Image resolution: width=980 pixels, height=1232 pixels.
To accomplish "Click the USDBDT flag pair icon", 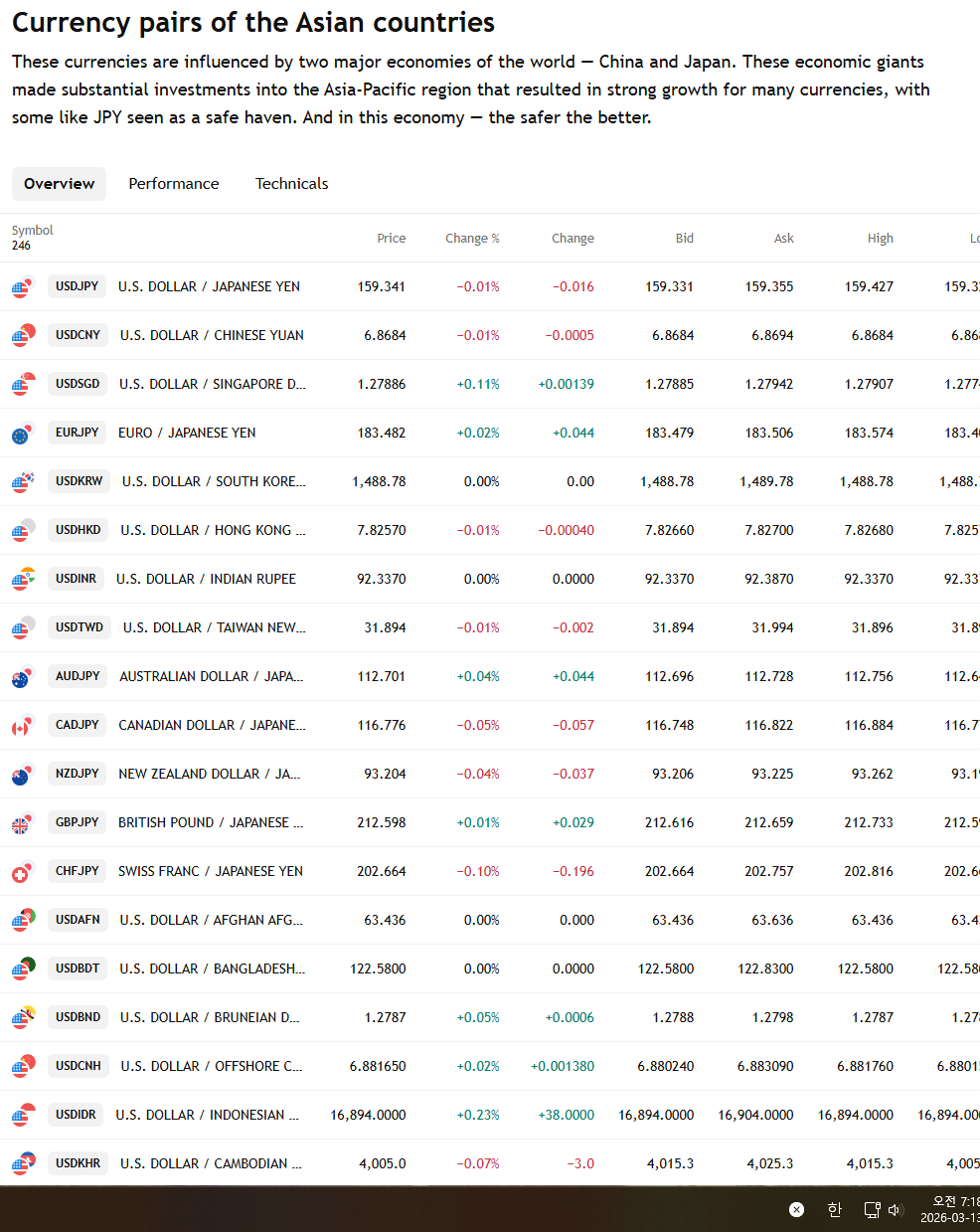I will [x=23, y=968].
